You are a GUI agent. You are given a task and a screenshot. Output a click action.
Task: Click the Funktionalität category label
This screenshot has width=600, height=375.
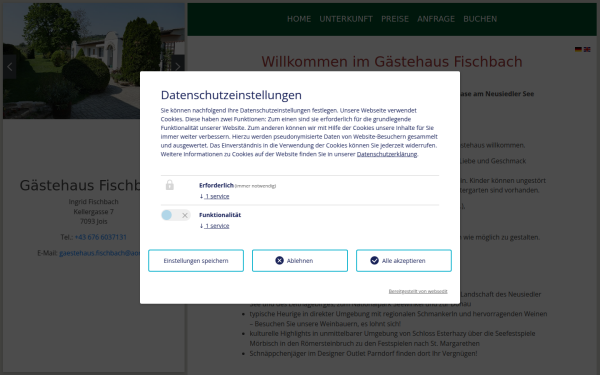pyautogui.click(x=220, y=215)
